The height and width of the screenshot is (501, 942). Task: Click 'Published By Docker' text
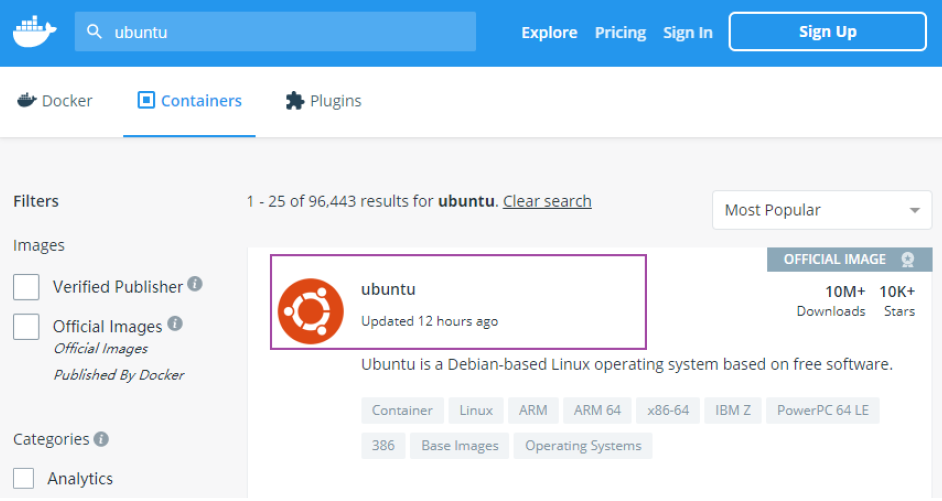119,375
